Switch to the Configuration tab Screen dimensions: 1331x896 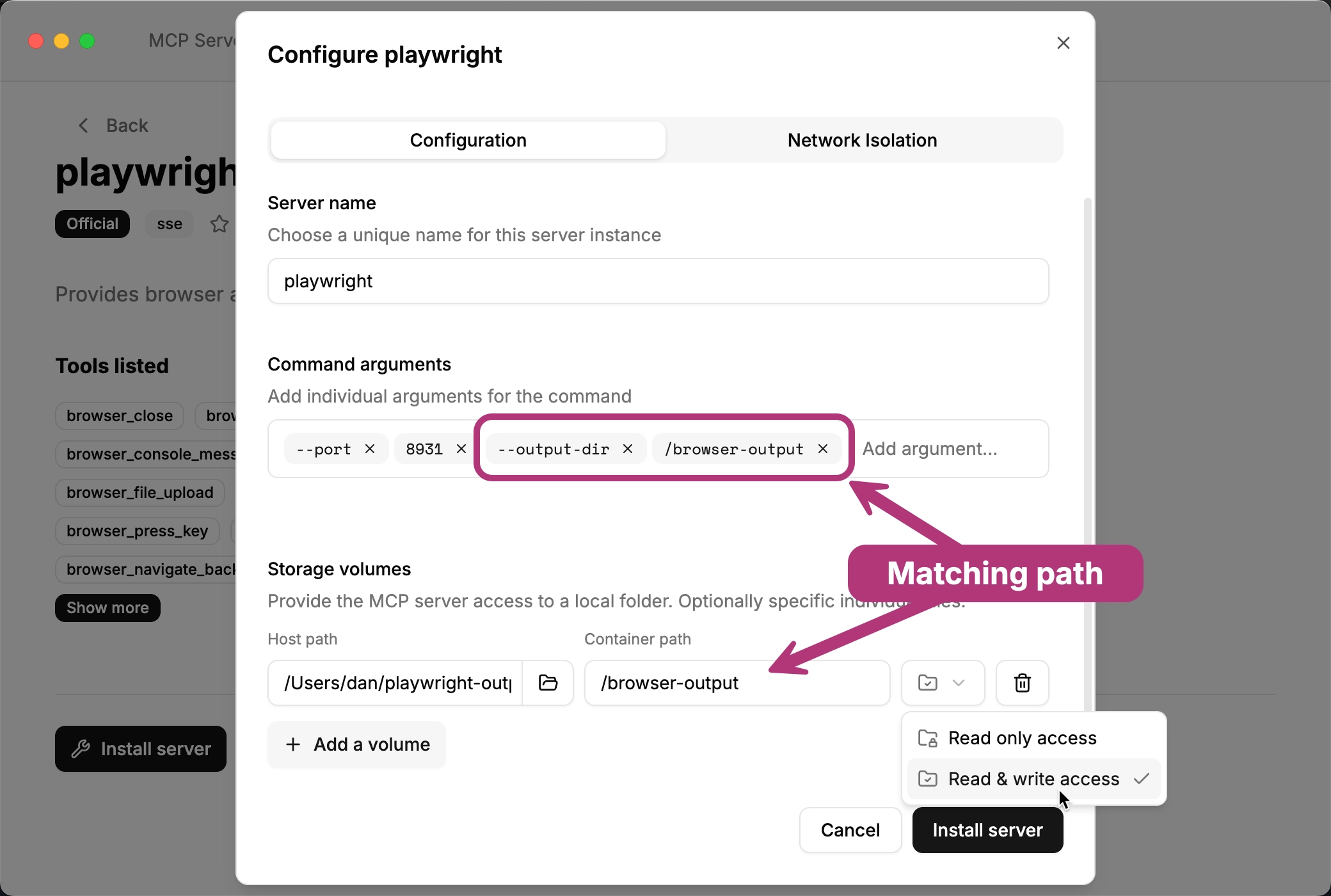pos(468,140)
